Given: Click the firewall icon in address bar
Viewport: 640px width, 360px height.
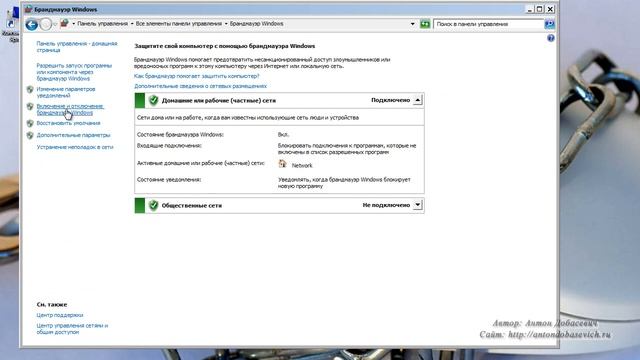Looking at the screenshot, I should pyautogui.click(x=64, y=23).
